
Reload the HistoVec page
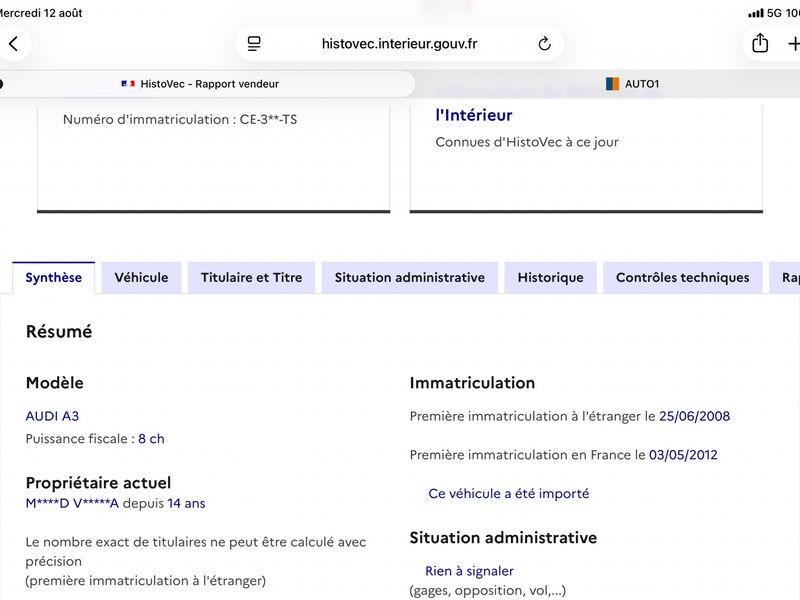click(x=544, y=44)
